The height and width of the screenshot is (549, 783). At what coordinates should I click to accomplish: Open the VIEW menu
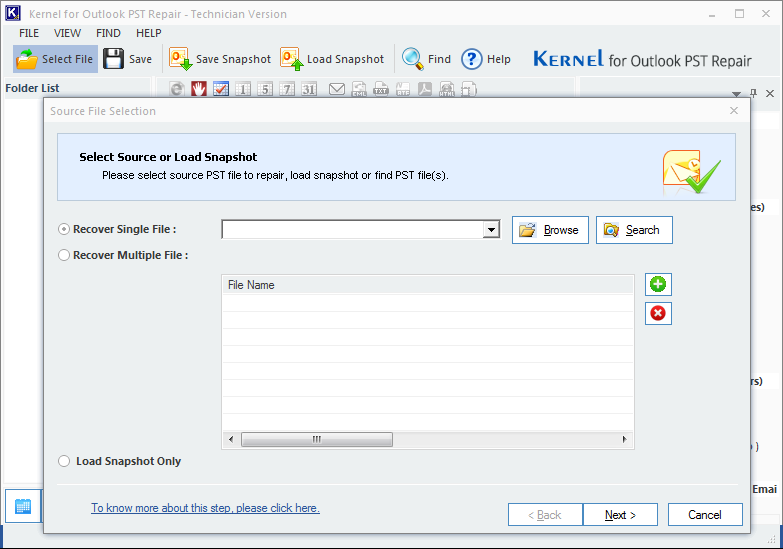[67, 33]
